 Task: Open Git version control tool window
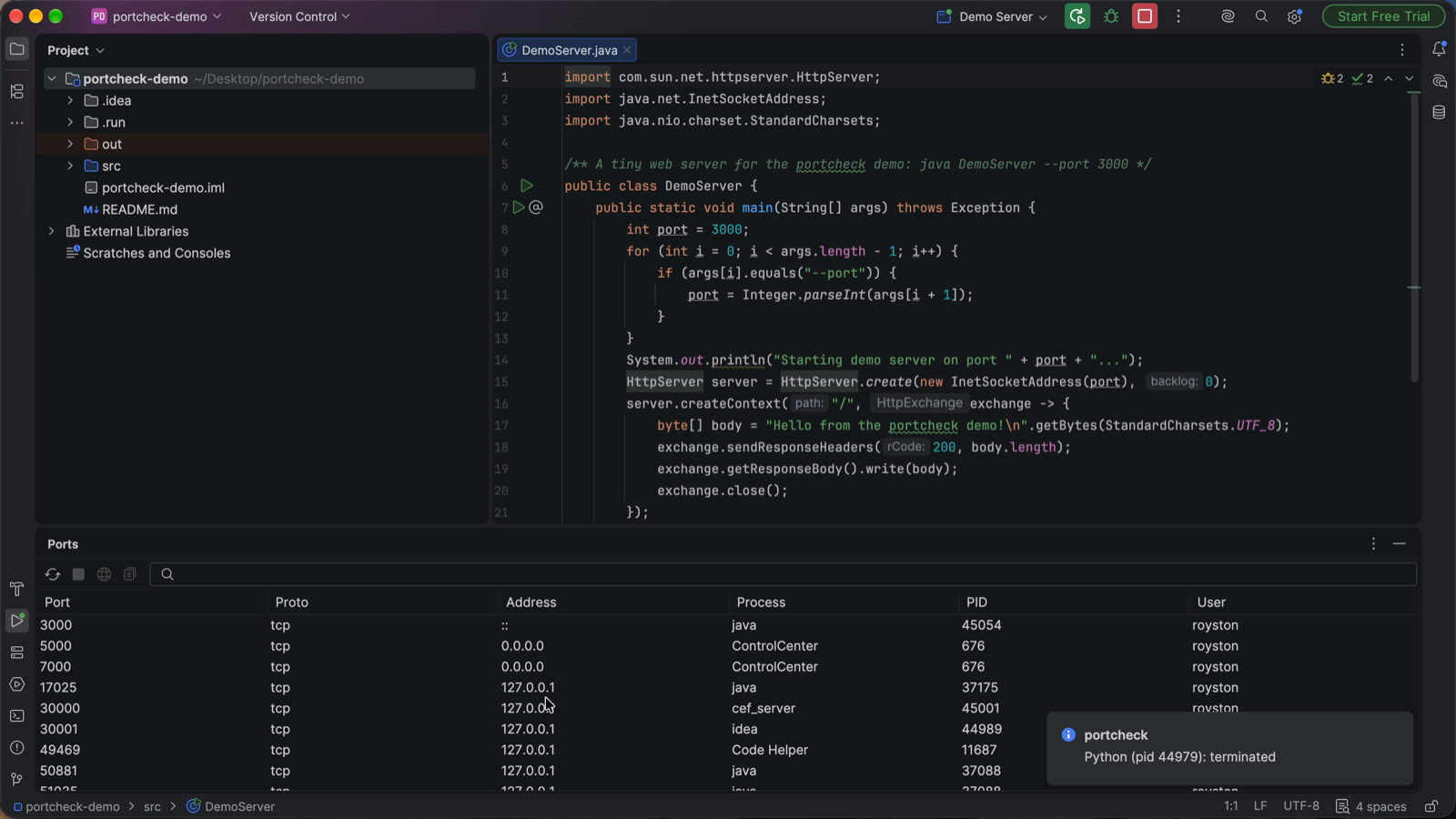tap(16, 779)
